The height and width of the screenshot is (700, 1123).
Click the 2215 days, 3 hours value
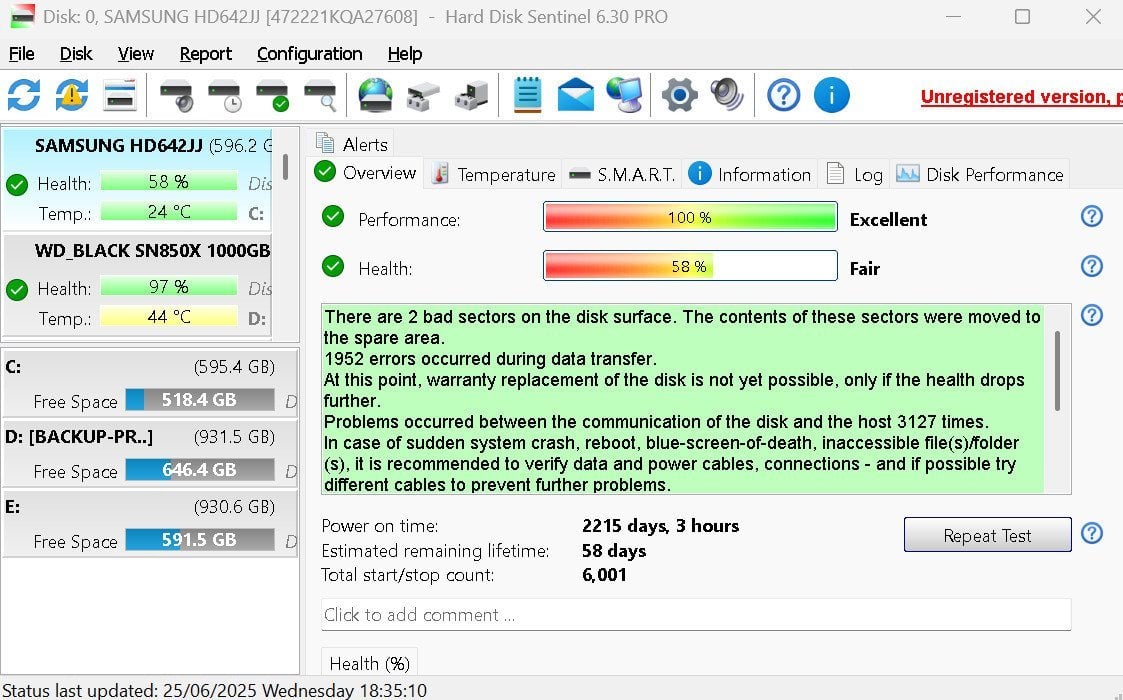pyautogui.click(x=660, y=526)
